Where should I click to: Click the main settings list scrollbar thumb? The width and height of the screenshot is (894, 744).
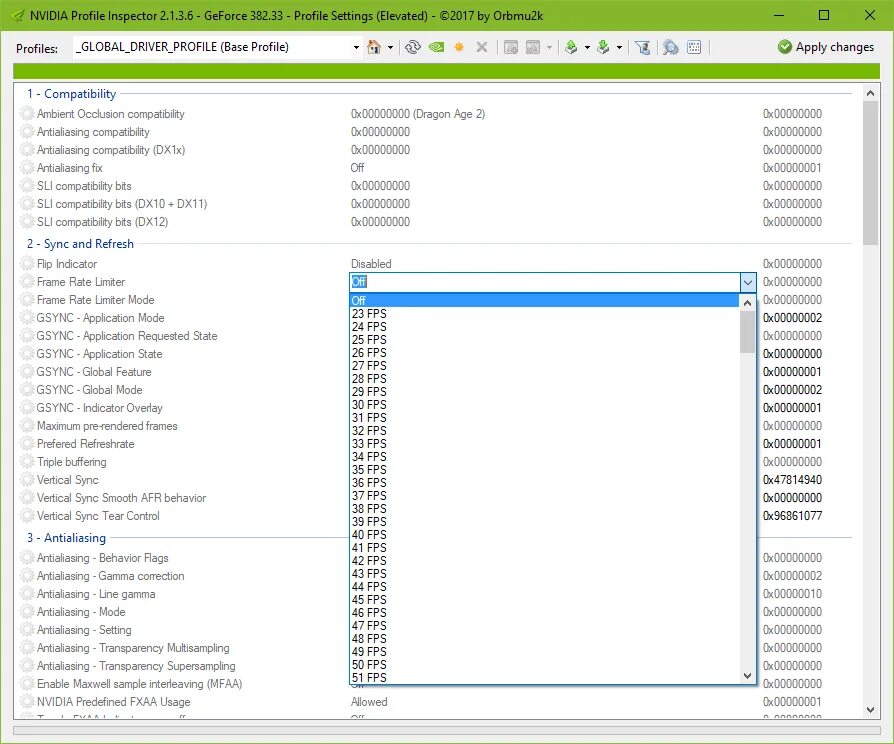pos(870,173)
